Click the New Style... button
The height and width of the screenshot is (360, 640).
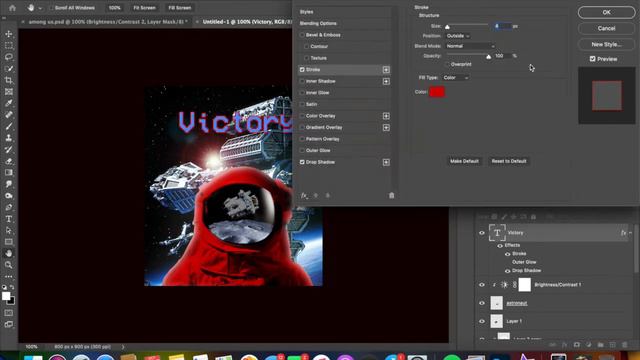point(606,44)
